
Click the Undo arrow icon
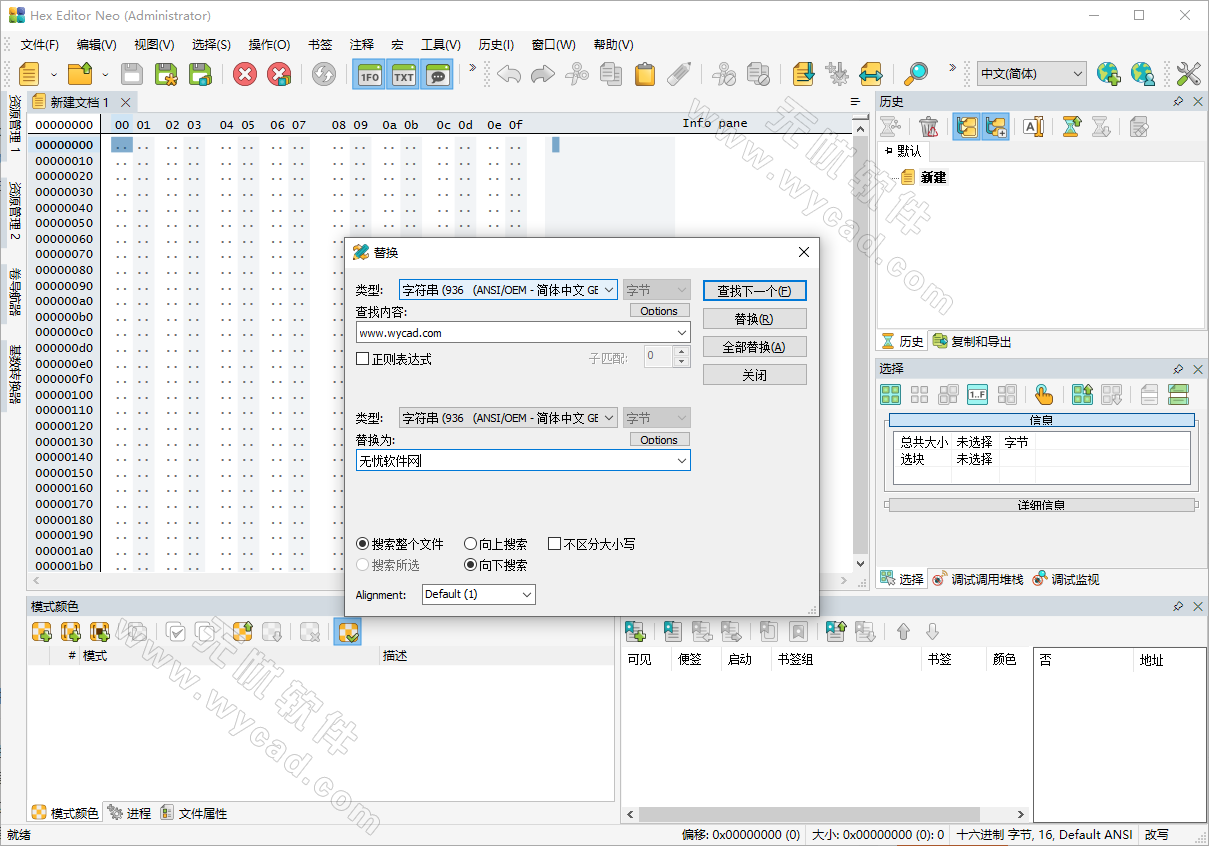(x=508, y=74)
